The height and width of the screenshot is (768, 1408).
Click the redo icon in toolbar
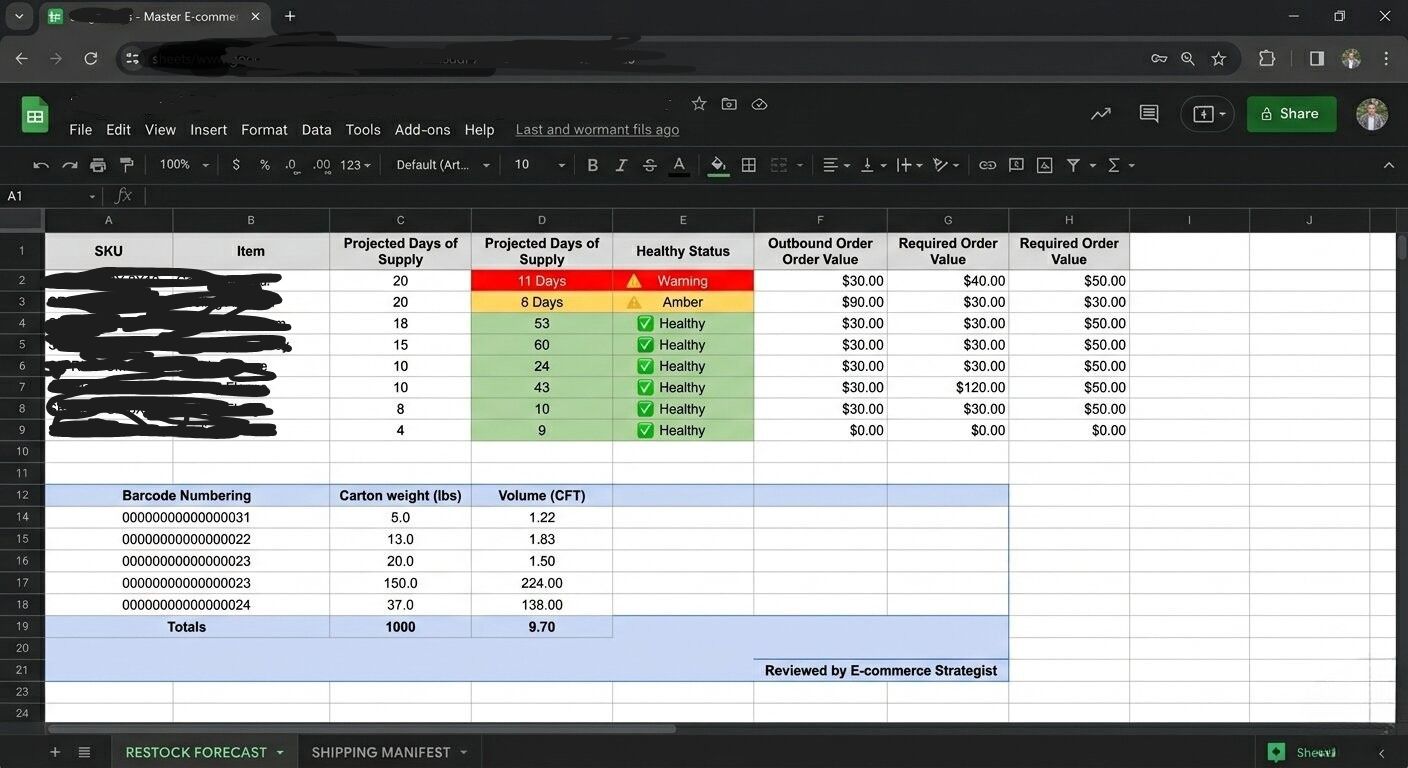[x=69, y=165]
